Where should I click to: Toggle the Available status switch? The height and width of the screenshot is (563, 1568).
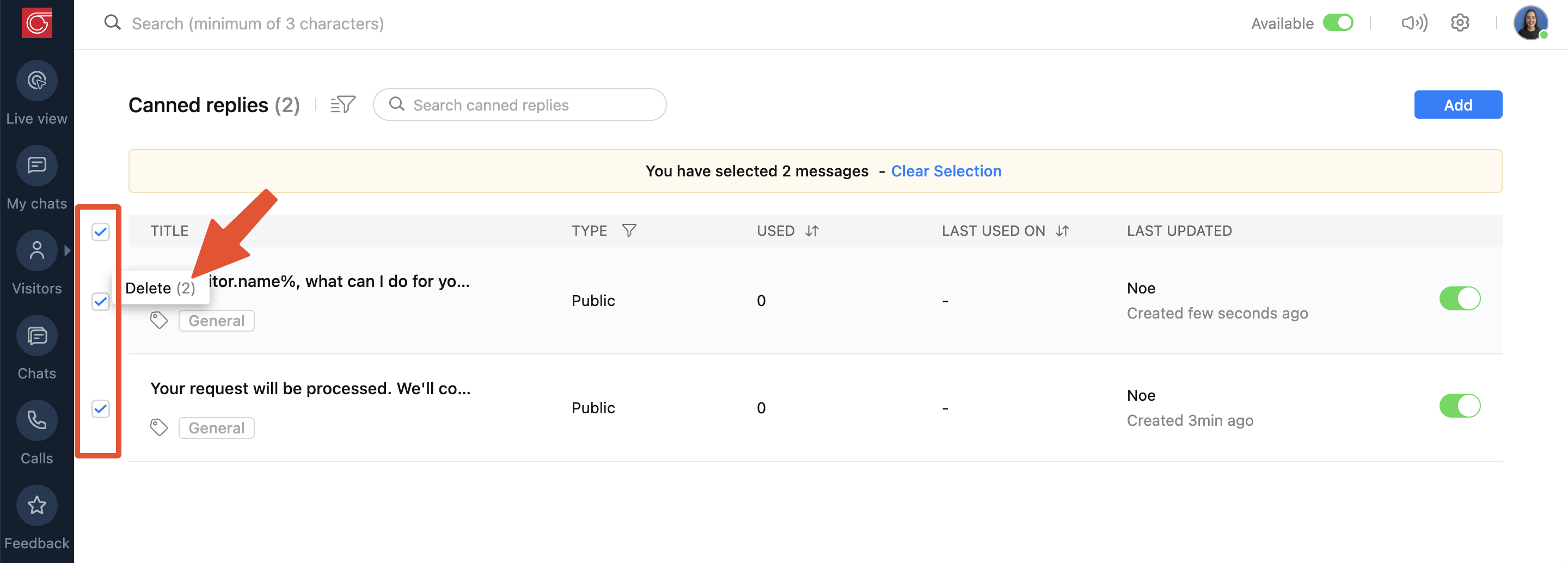tap(1337, 23)
